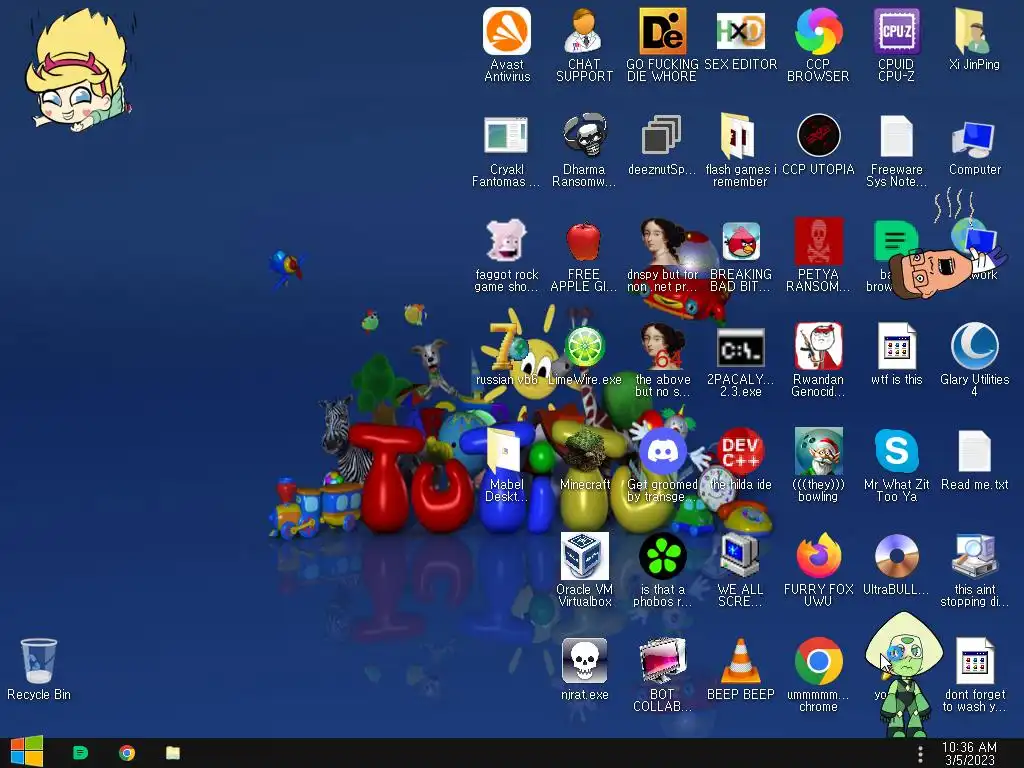Open File Explorer from the taskbar
Screen dimensions: 1024x768
tap(172, 753)
